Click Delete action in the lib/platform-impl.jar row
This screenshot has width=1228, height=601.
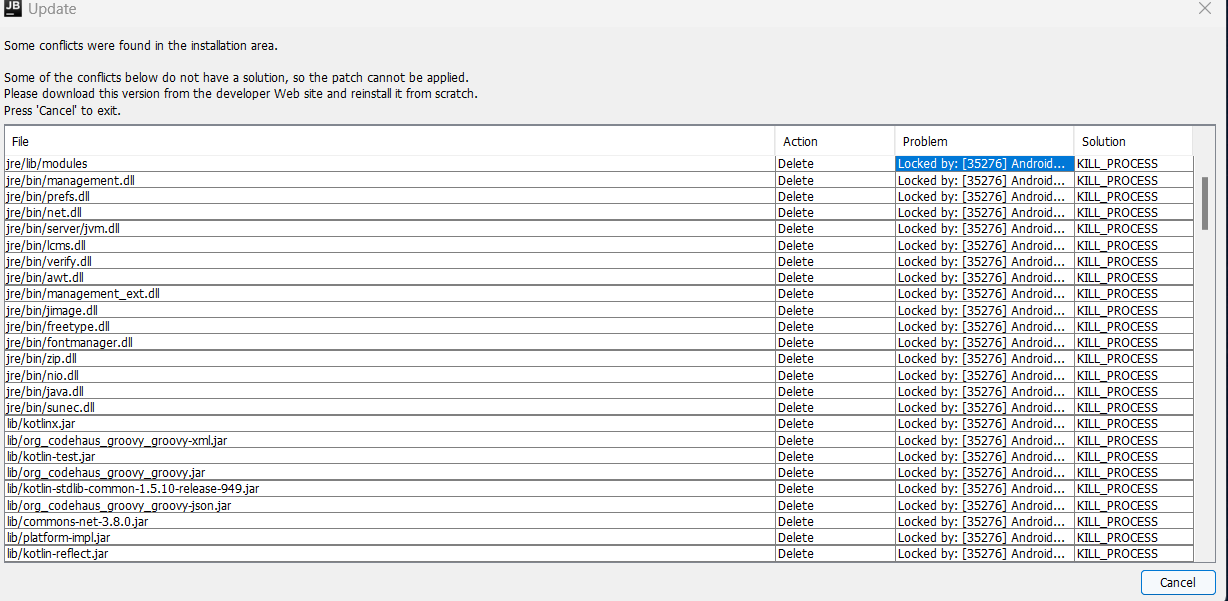tap(835, 537)
